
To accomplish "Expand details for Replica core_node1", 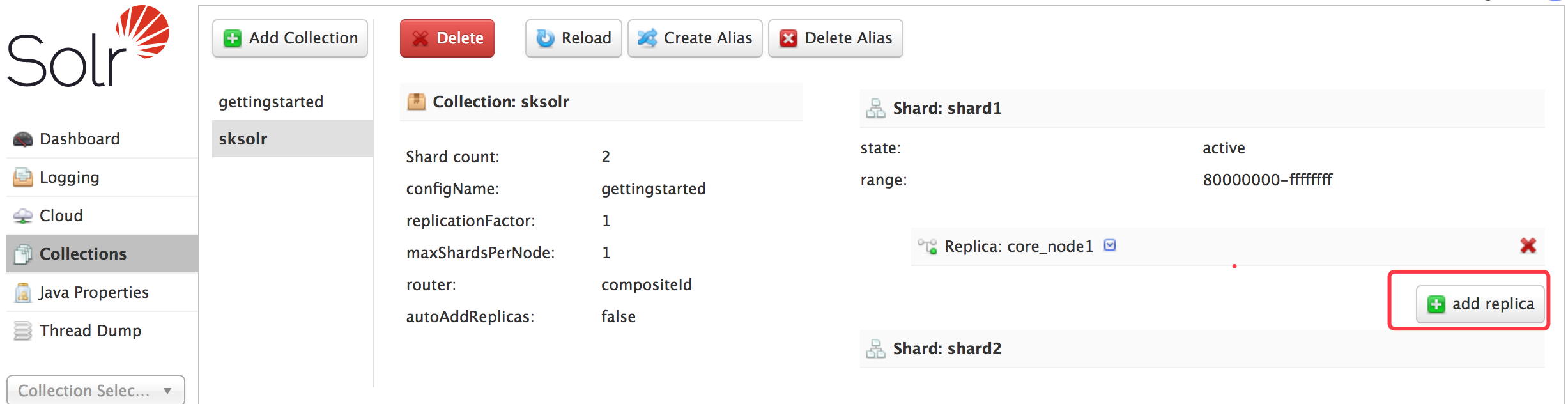I will point(1110,245).
